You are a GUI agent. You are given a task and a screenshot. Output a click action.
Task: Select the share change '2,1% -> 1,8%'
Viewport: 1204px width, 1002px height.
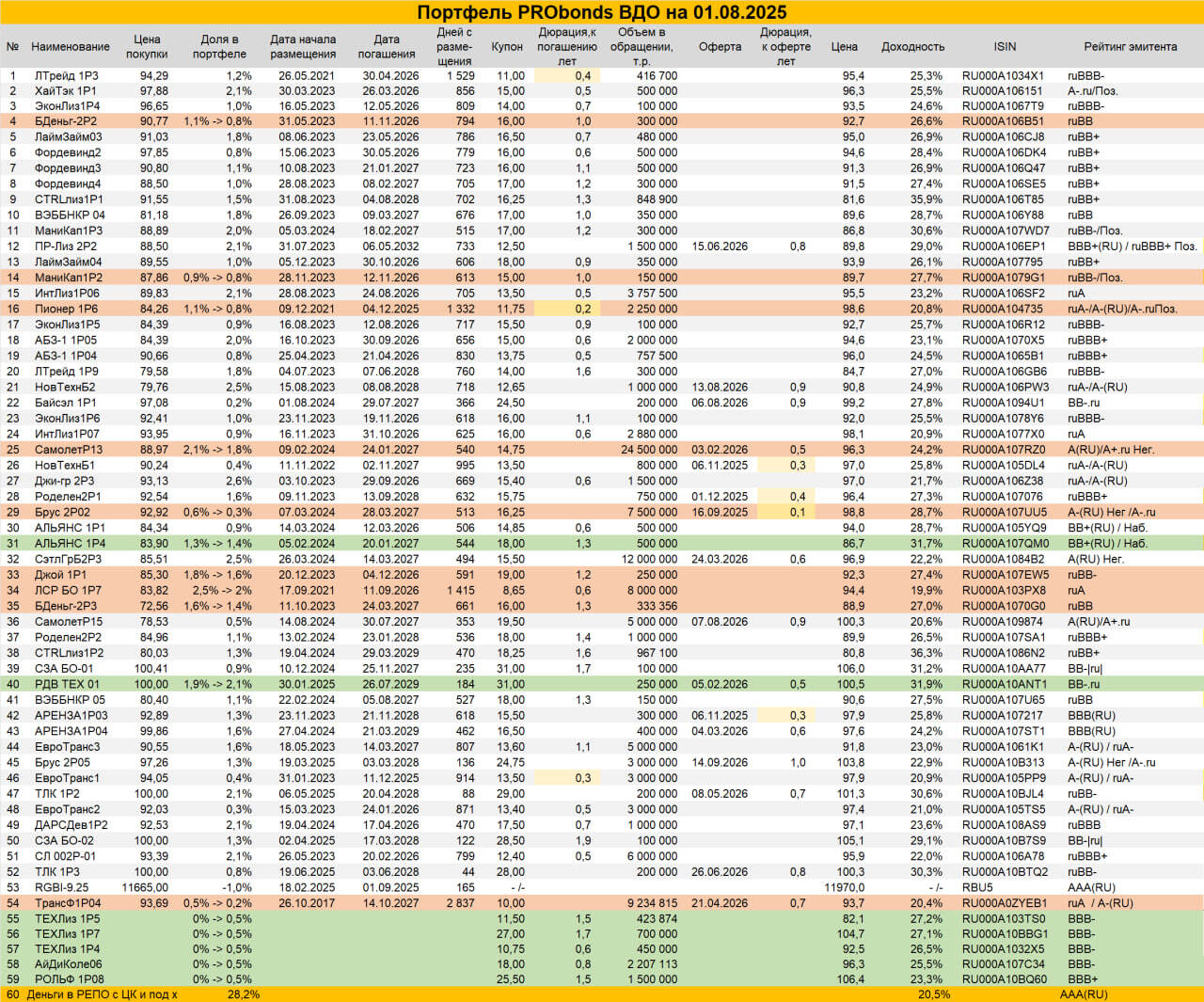coord(217,450)
